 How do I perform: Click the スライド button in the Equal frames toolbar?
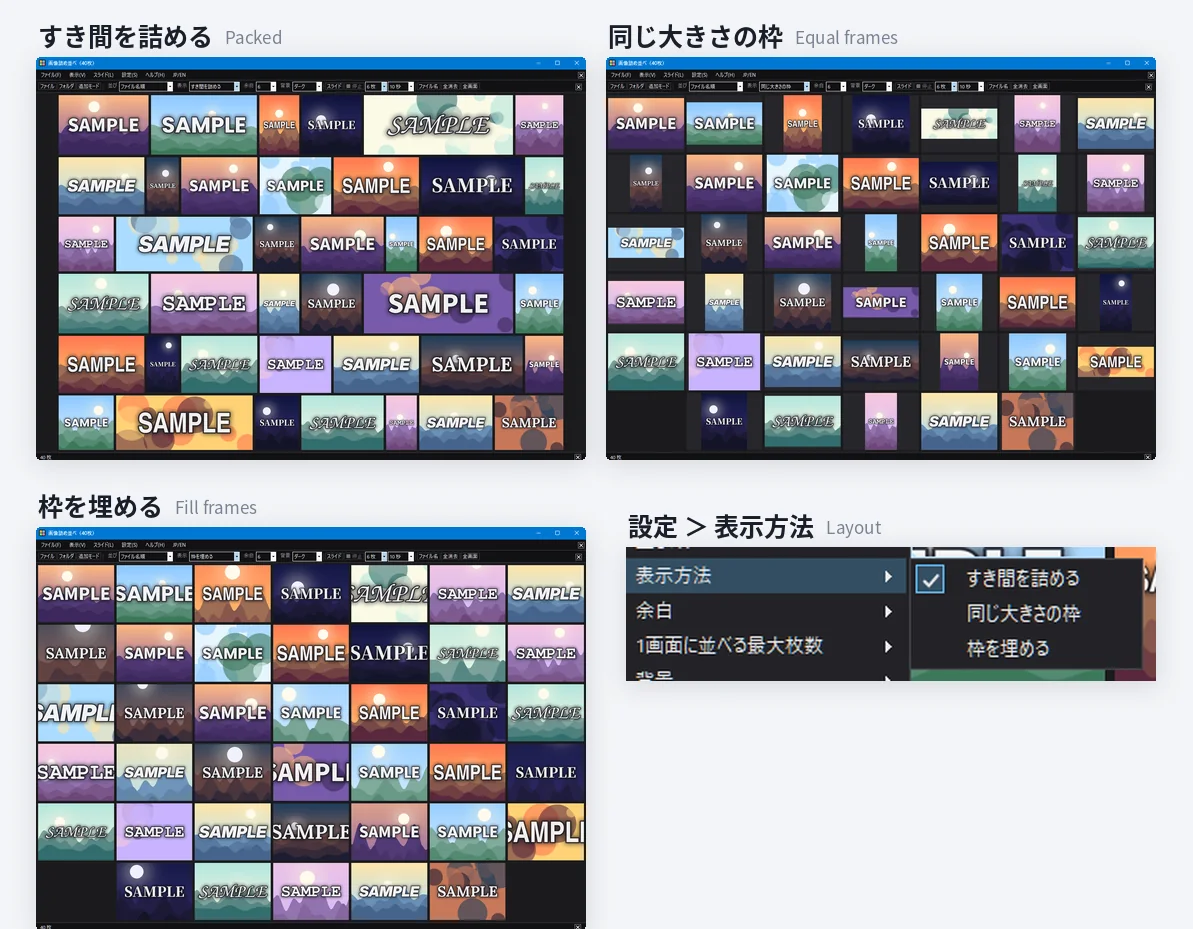pyautogui.click(x=904, y=87)
